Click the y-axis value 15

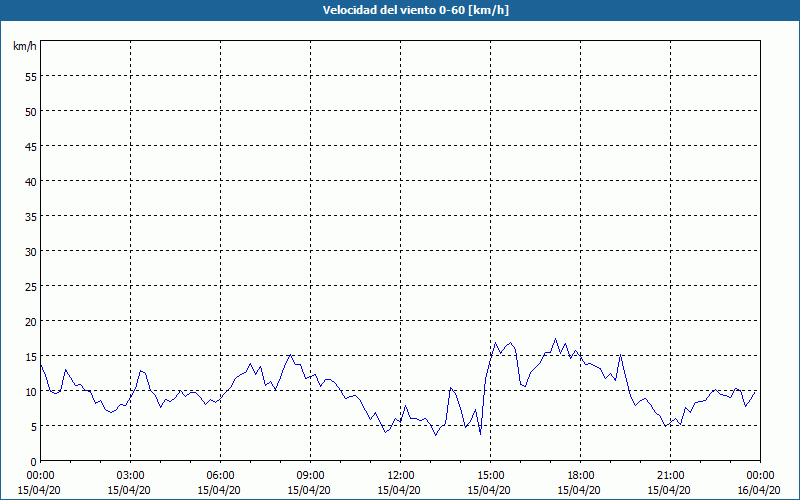click(31, 356)
